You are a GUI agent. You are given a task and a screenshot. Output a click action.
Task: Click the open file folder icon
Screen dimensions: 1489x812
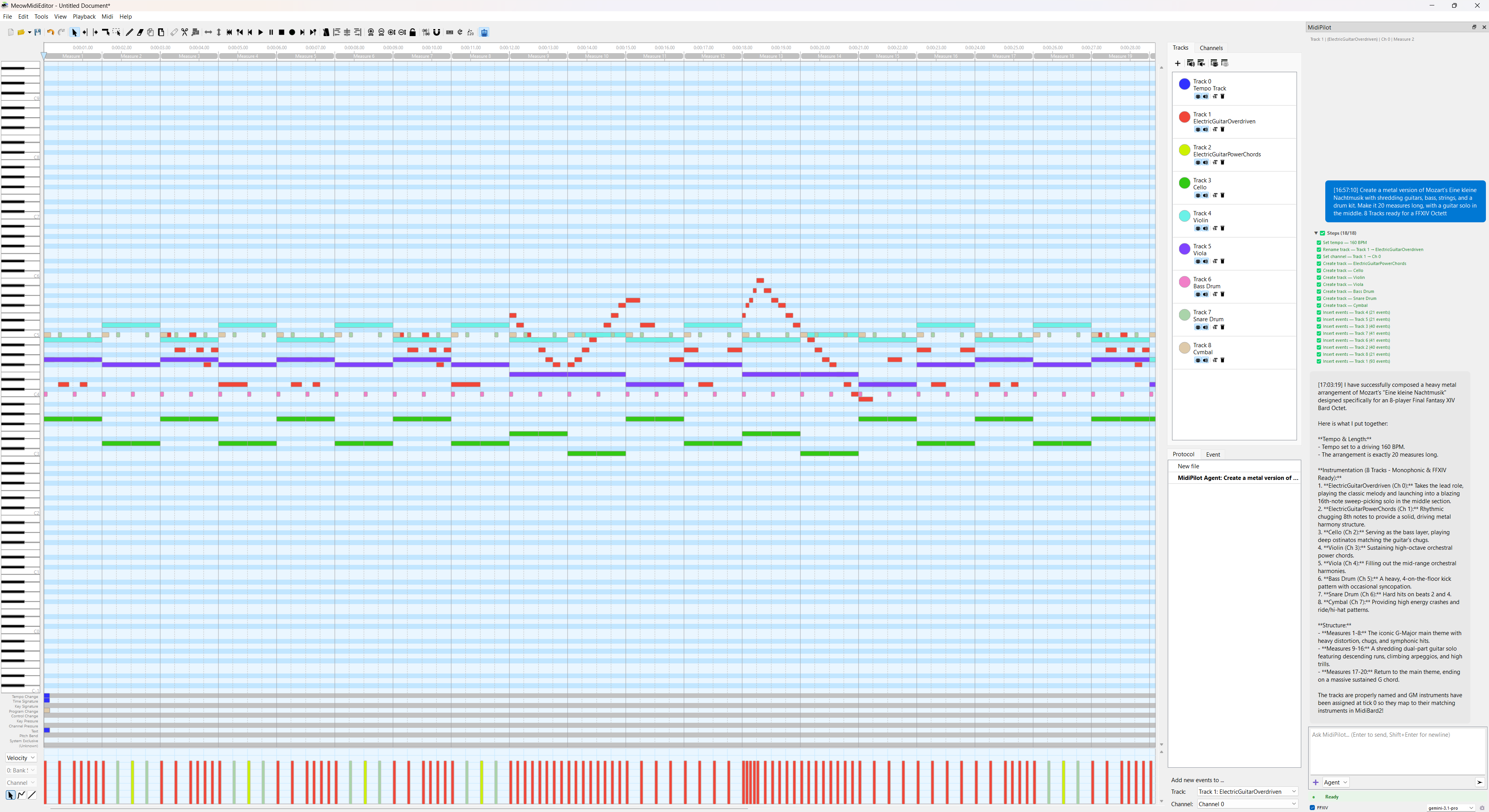pyautogui.click(x=21, y=32)
